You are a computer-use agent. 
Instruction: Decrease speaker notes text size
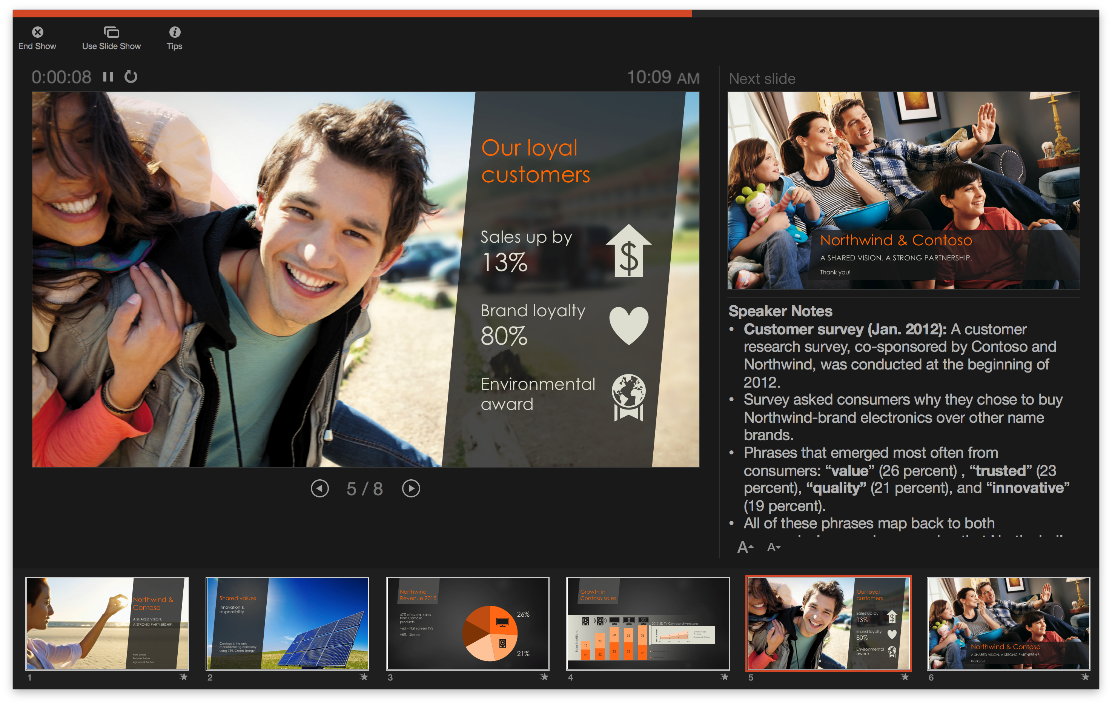tap(772, 547)
